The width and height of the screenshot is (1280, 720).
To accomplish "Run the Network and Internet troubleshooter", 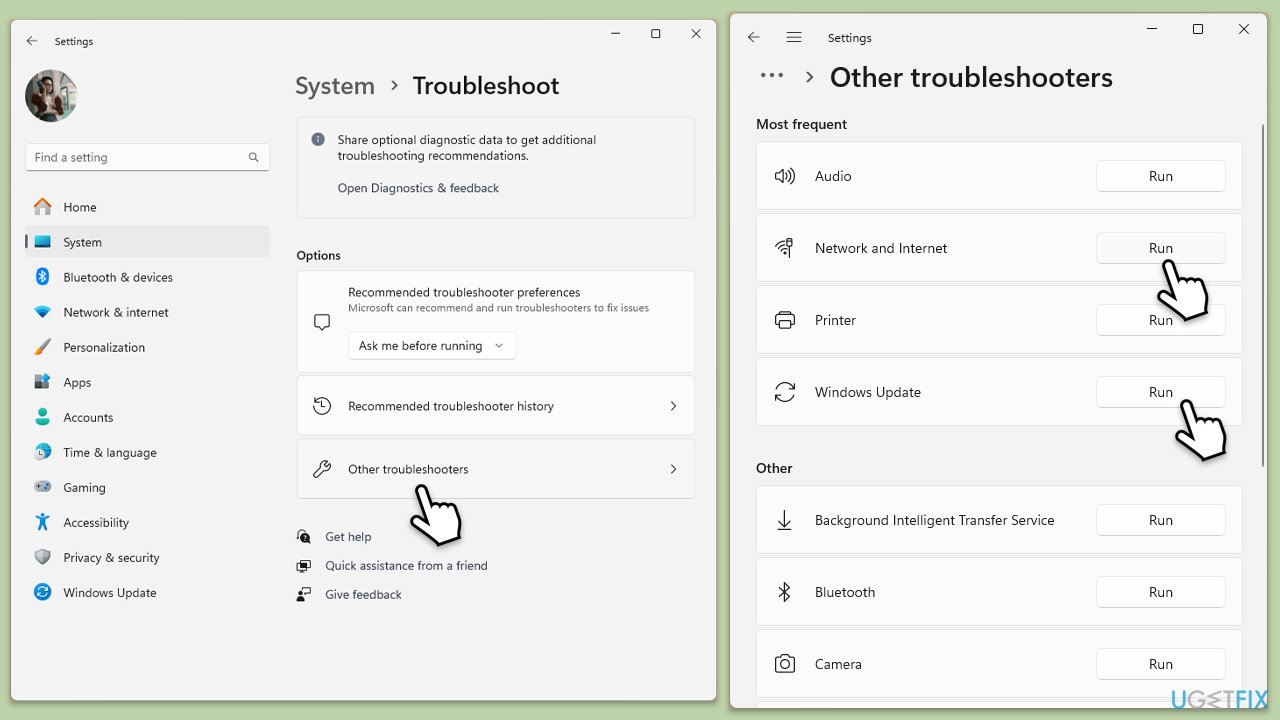I will pyautogui.click(x=1160, y=248).
